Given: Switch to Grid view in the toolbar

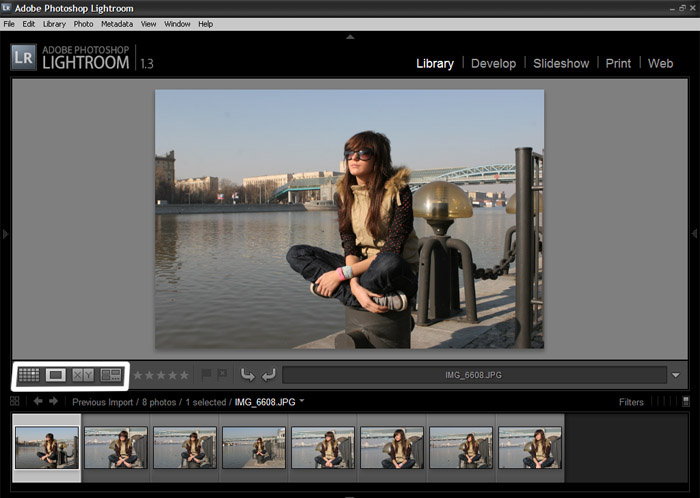Looking at the screenshot, I should (x=29, y=375).
